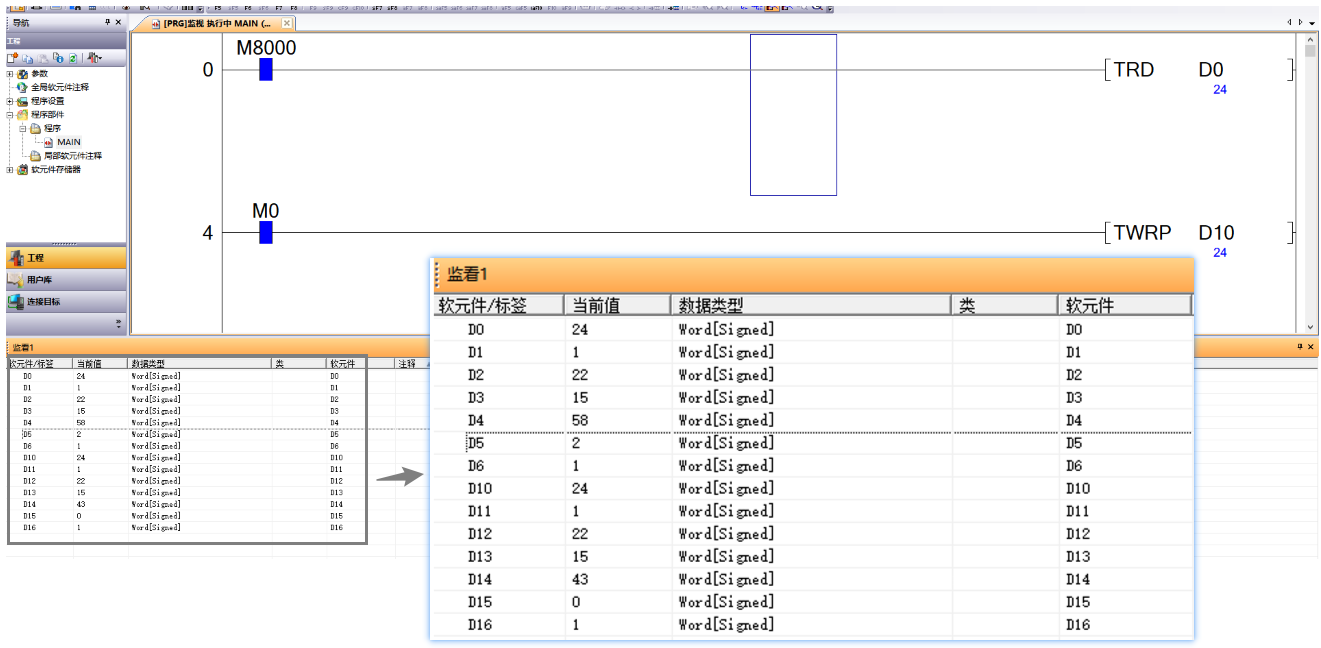
Task: Expand the 参数 tree node
Action: 10,74
